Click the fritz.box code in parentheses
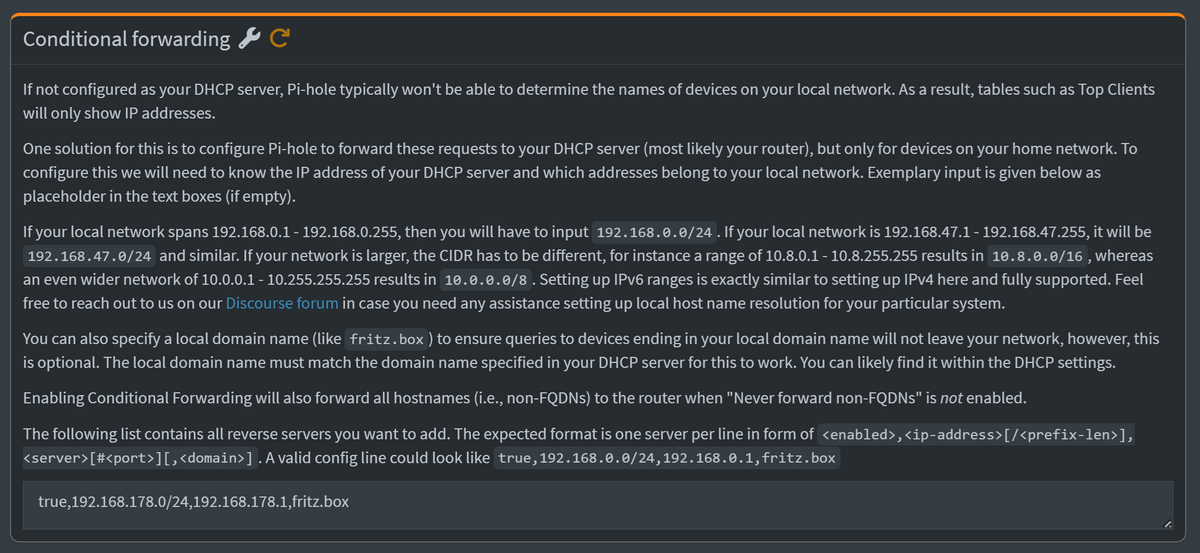This screenshot has width=1200, height=553. click(x=385, y=339)
